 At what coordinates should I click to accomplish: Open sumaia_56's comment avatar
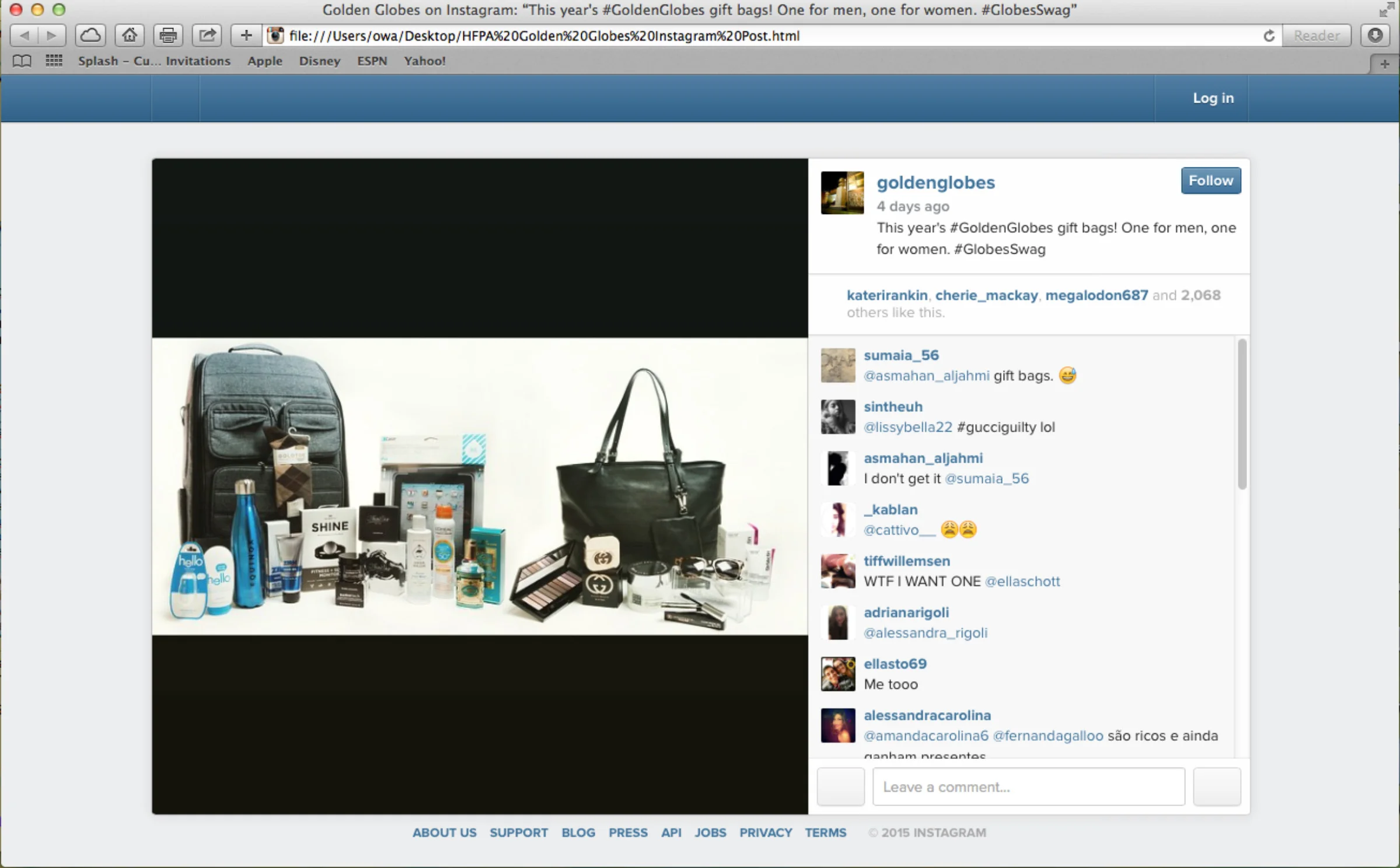coord(838,365)
